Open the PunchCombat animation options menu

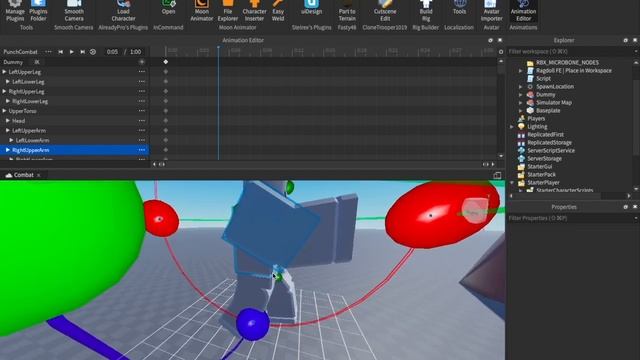tap(49, 52)
